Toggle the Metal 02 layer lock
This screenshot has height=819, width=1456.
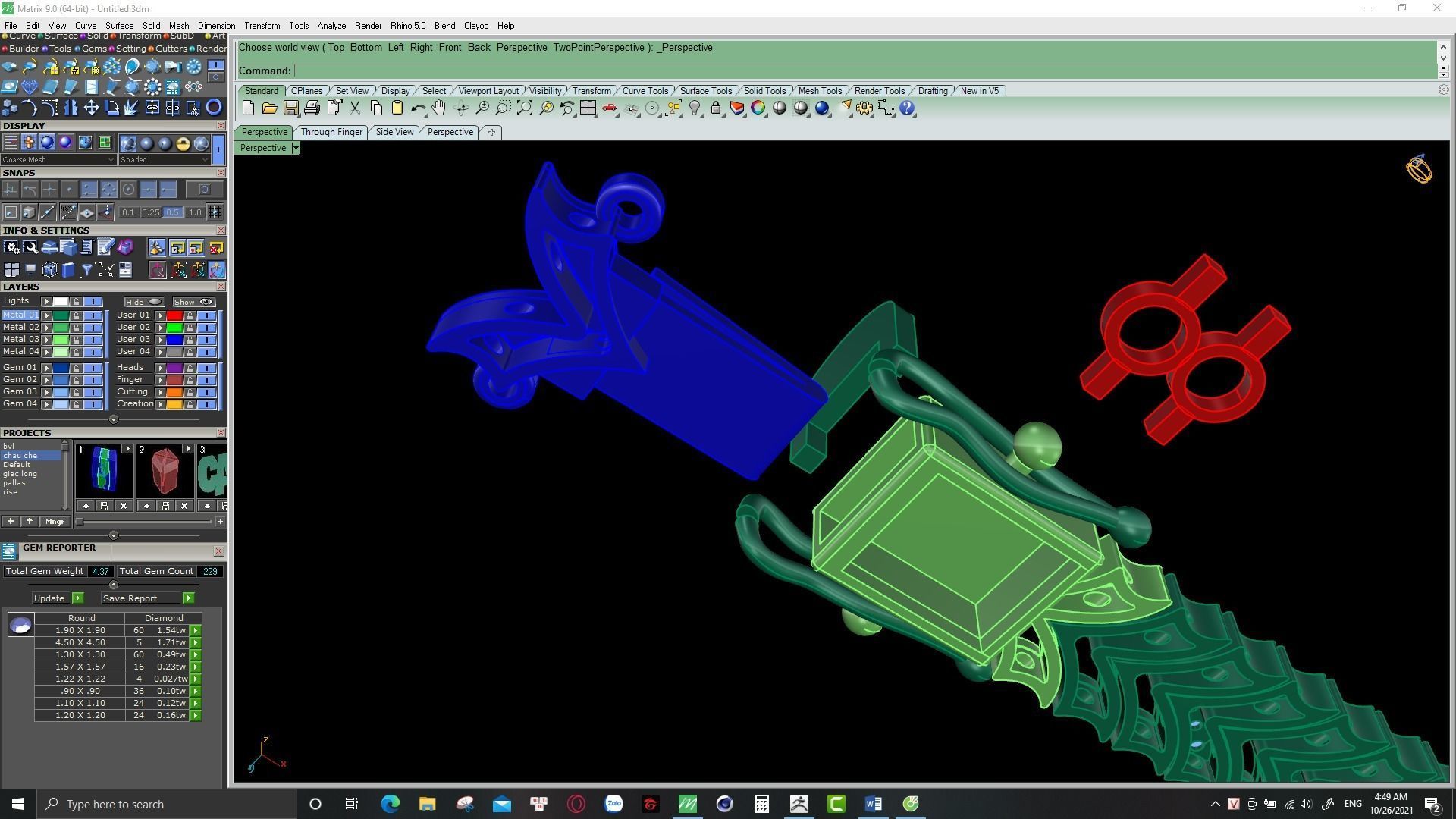76,328
